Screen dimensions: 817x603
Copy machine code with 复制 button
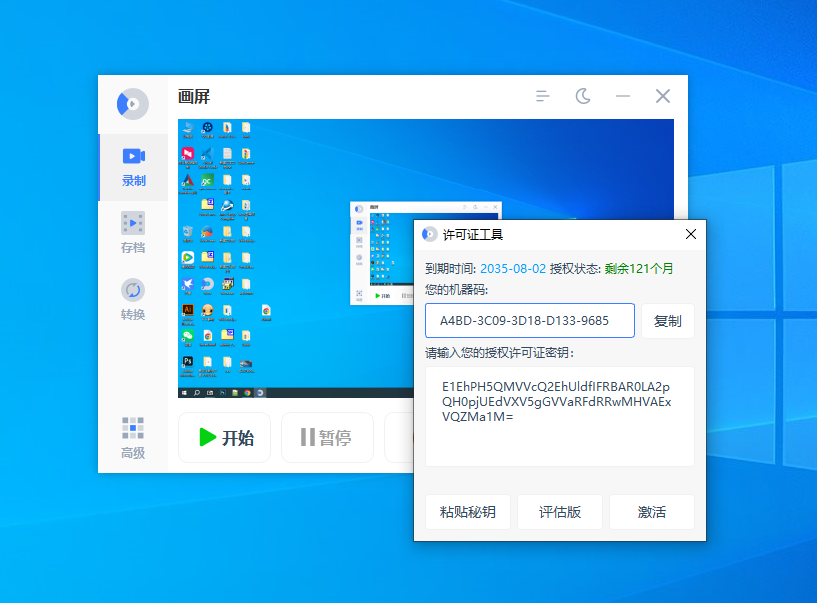[667, 321]
